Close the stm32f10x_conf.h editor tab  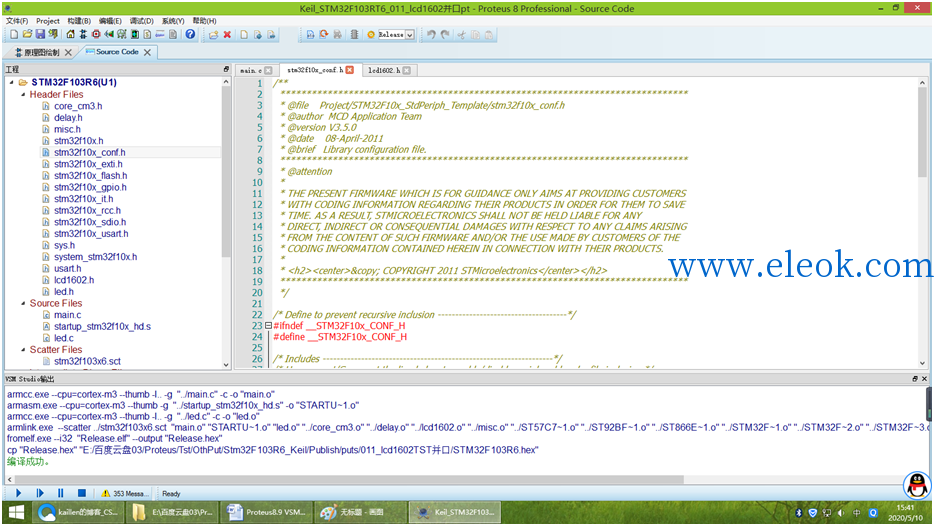[x=350, y=70]
